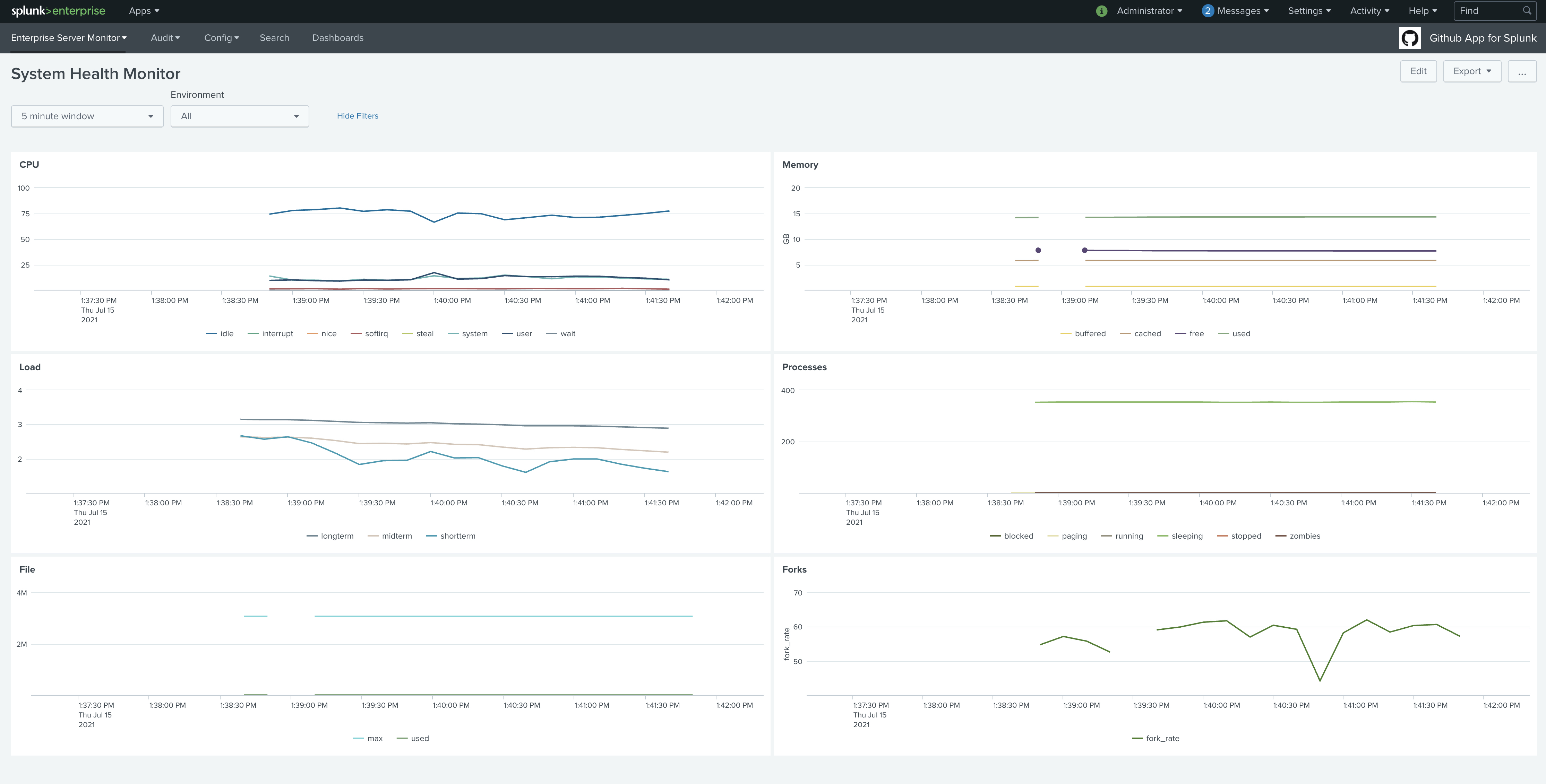Click the green info status icon
Viewport: 1546px width, 784px height.
[1101, 11]
